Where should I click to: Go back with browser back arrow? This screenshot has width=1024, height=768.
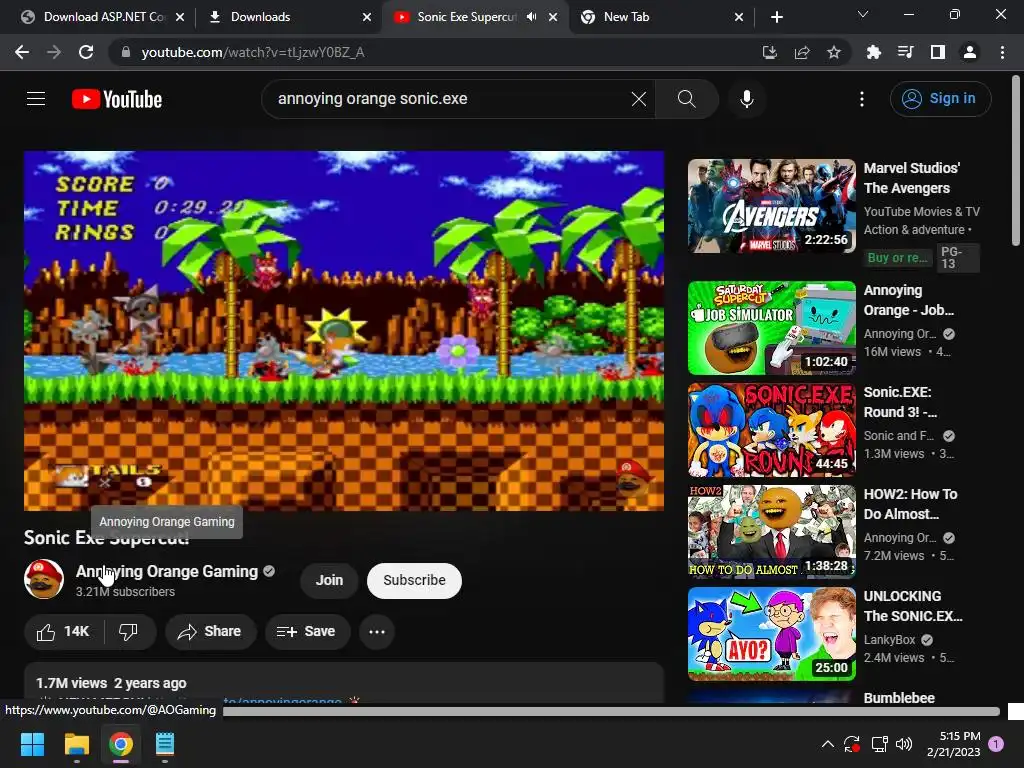tap(22, 52)
